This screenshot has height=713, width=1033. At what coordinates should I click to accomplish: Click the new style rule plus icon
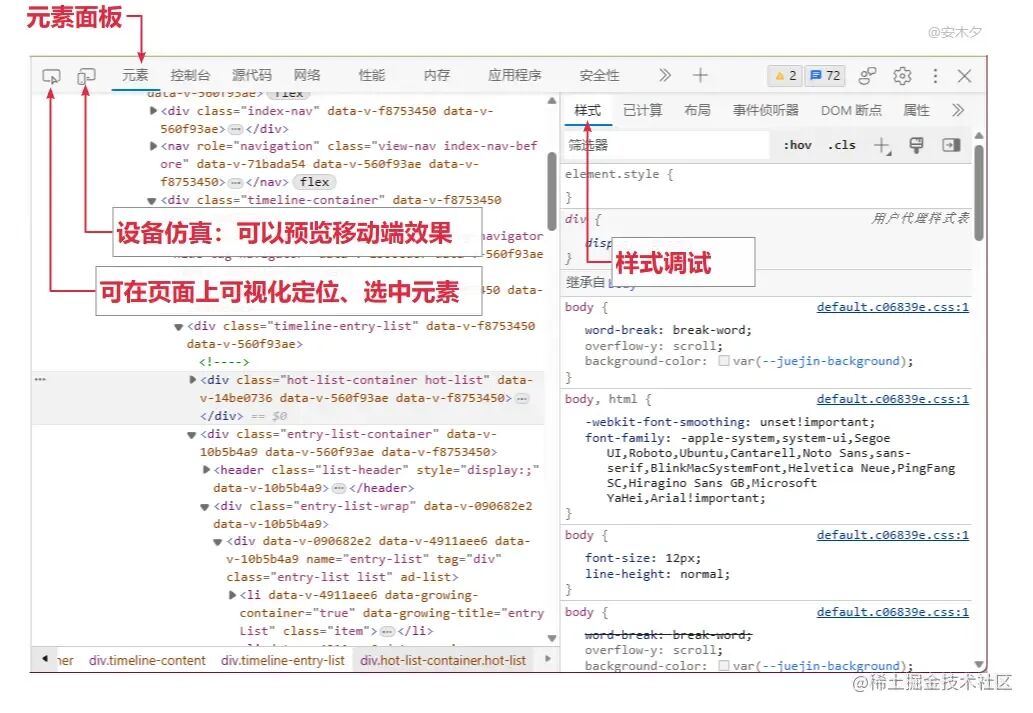click(882, 146)
